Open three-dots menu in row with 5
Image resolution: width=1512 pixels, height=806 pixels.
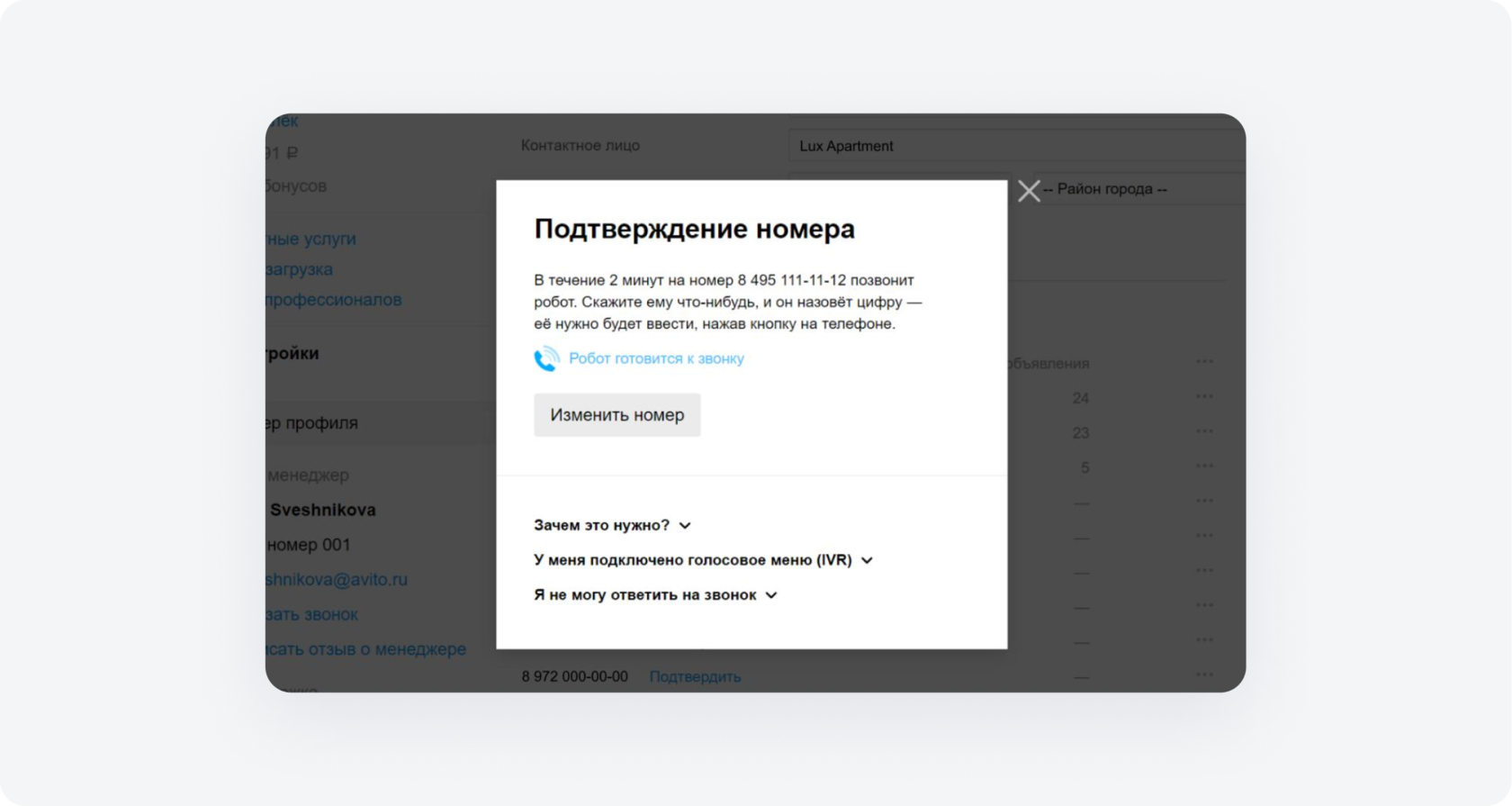1204,466
